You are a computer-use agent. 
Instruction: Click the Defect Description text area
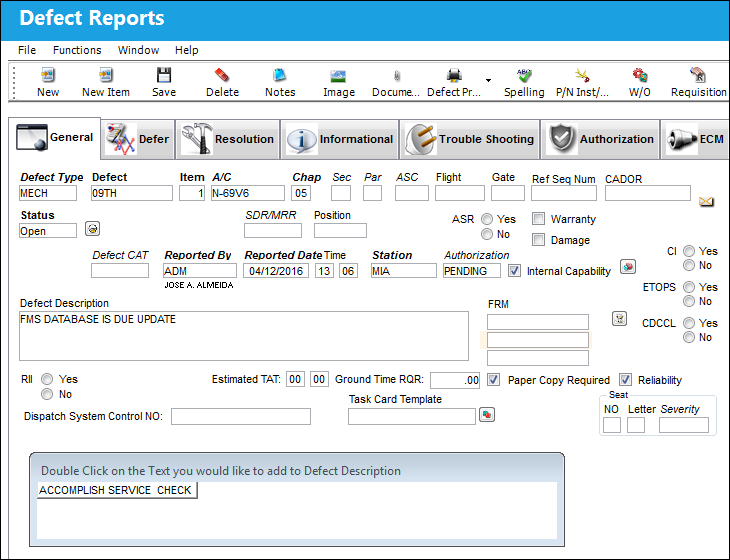click(243, 336)
